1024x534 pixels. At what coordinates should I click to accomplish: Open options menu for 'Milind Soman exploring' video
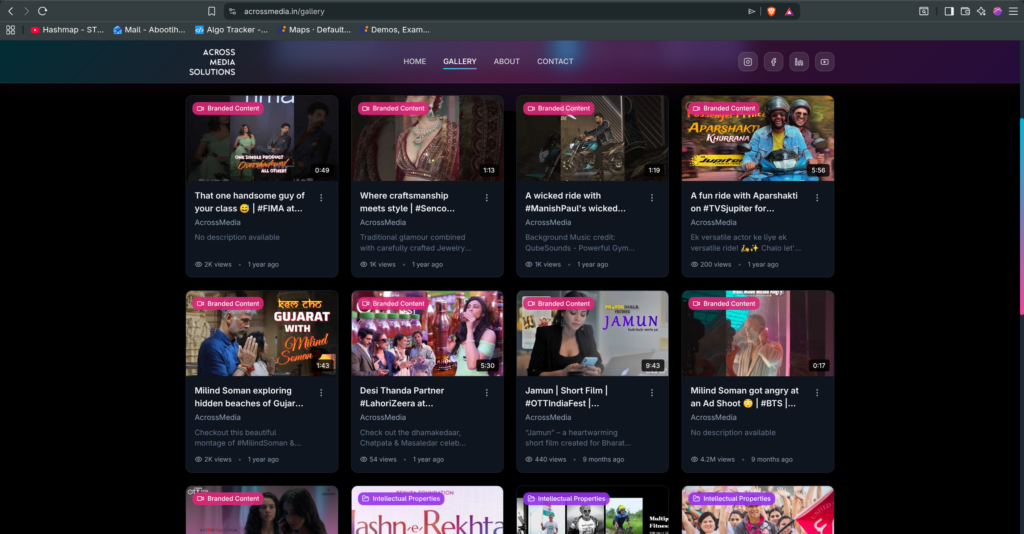tap(321, 392)
